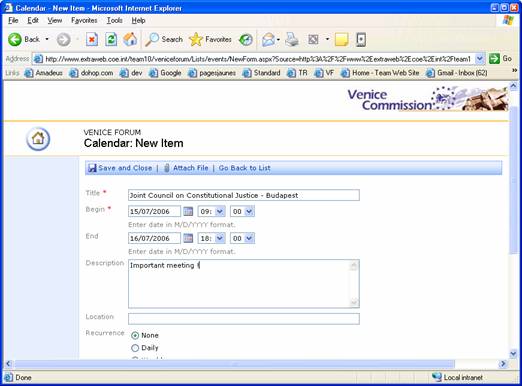This screenshot has height=386, width=522.
Task: Click Go Back to List link
Action: point(244,168)
